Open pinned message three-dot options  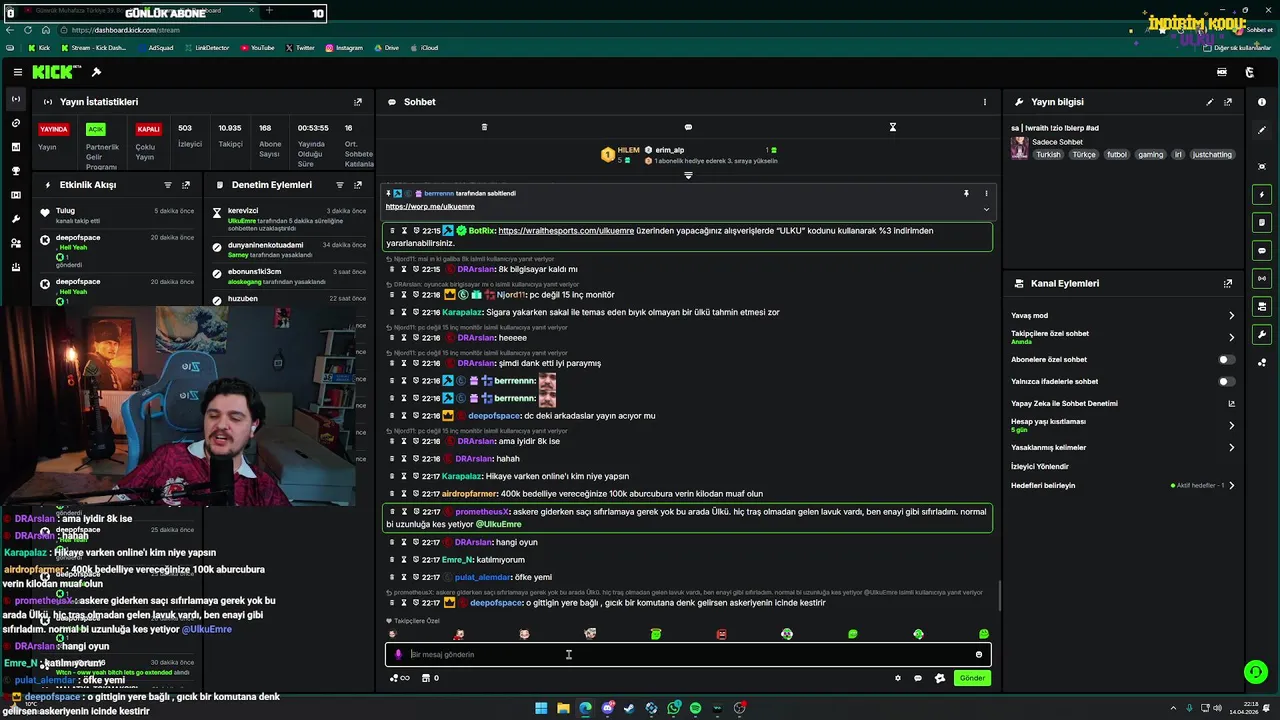pyautogui.click(x=986, y=193)
